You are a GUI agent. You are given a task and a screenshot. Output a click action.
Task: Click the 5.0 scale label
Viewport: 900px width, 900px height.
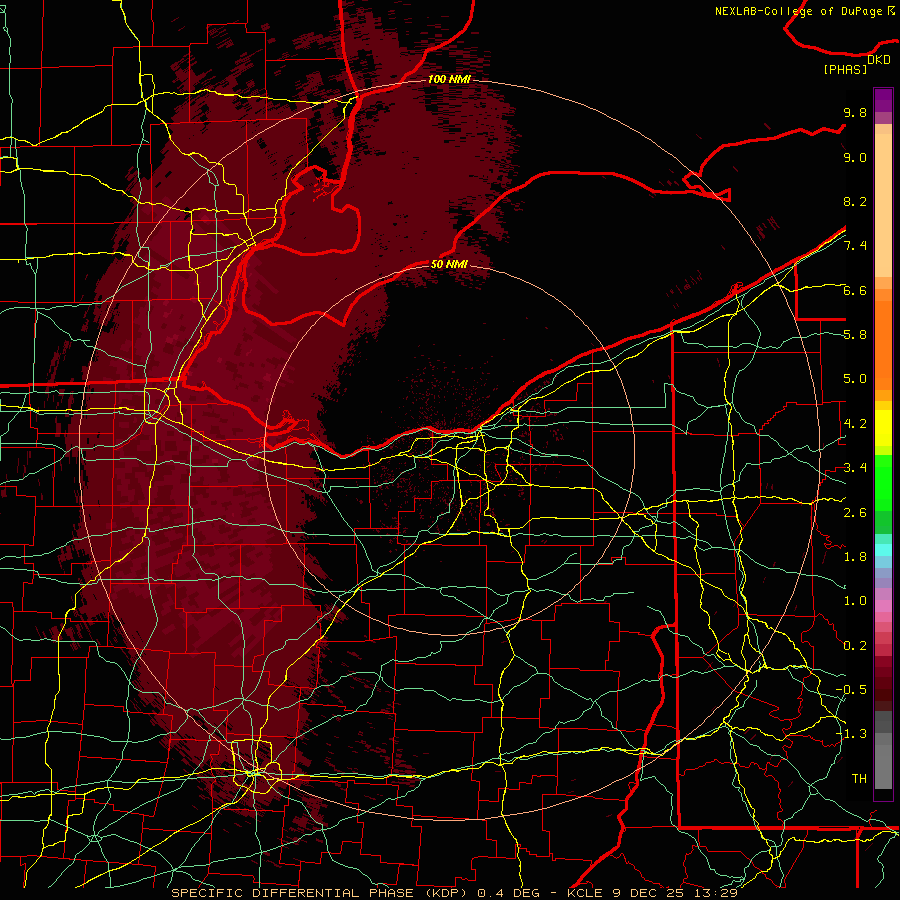(855, 379)
